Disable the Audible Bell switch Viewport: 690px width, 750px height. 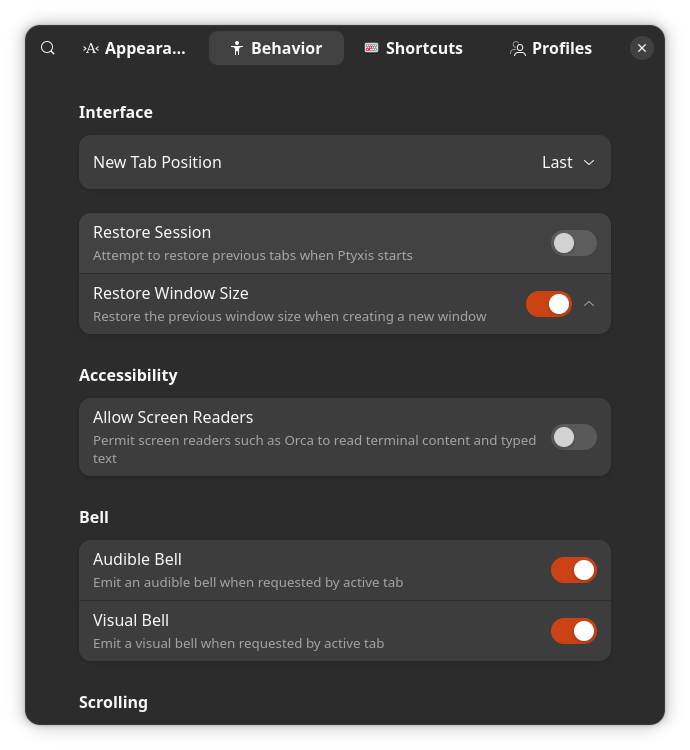tap(573, 570)
